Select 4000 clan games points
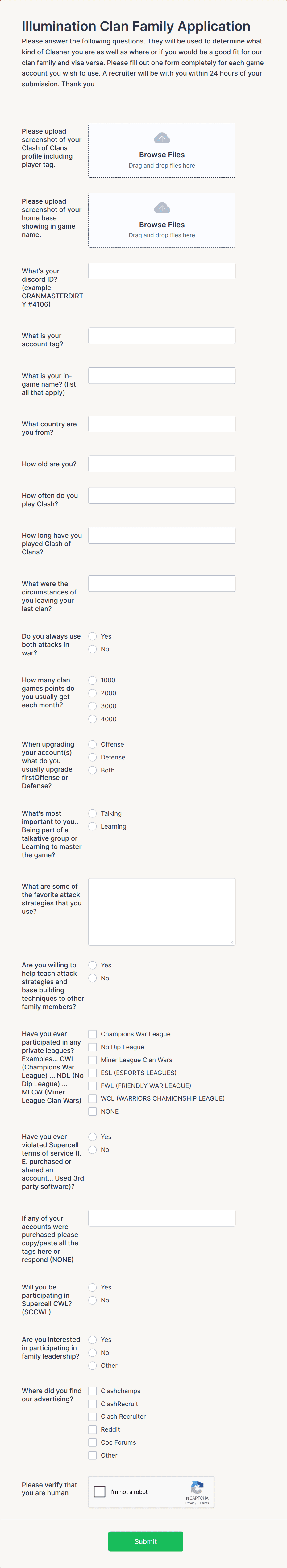The width and height of the screenshot is (287, 1568). [x=93, y=719]
